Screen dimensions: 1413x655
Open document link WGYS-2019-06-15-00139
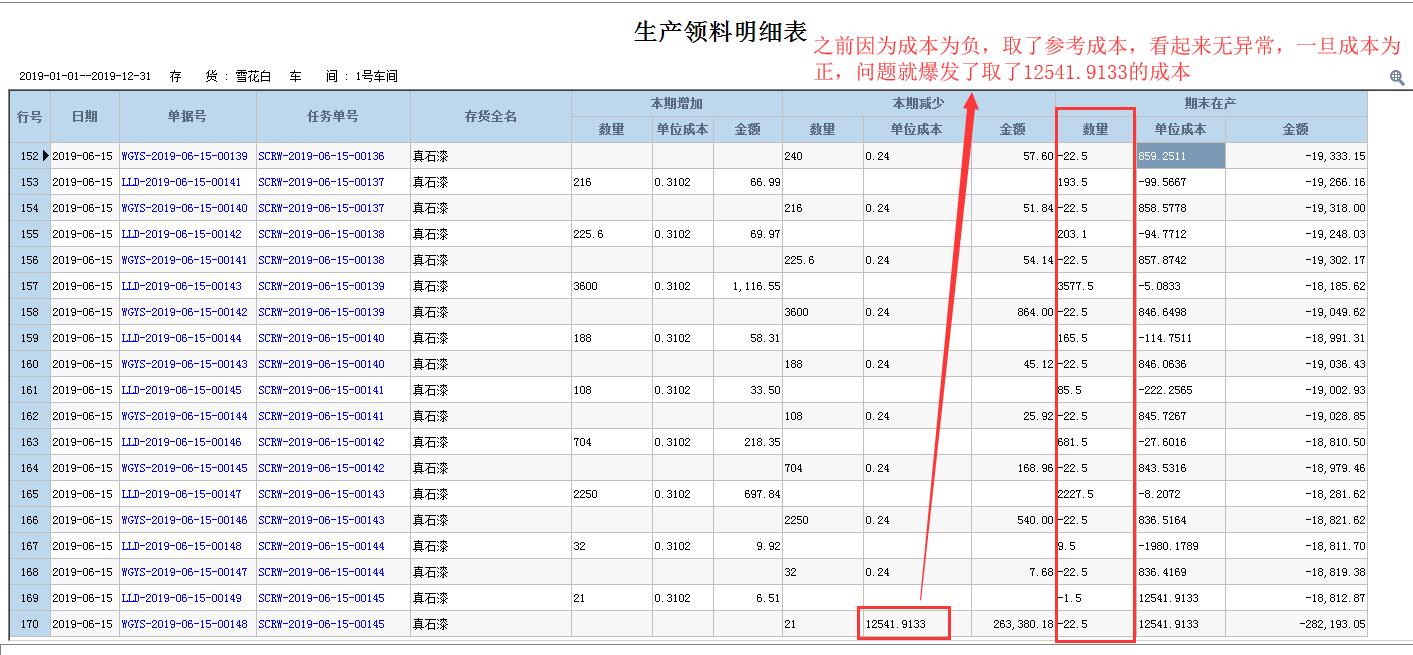tap(183, 156)
